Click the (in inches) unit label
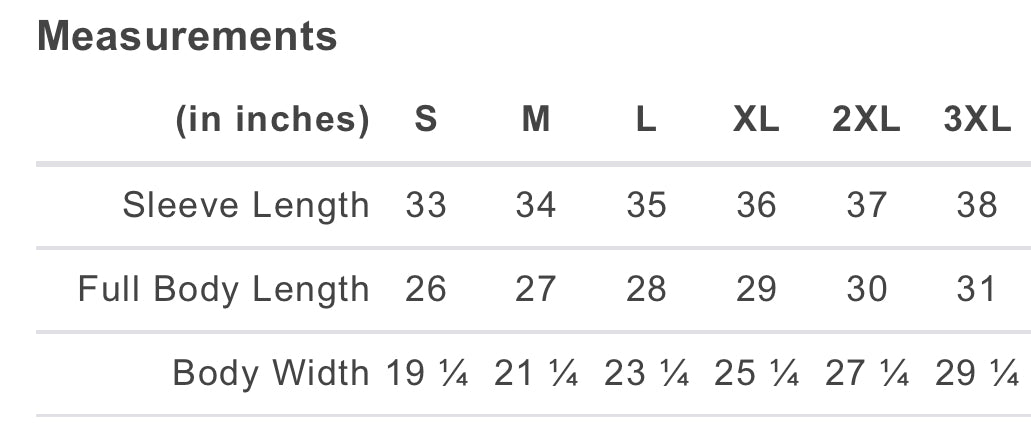 click(x=272, y=120)
